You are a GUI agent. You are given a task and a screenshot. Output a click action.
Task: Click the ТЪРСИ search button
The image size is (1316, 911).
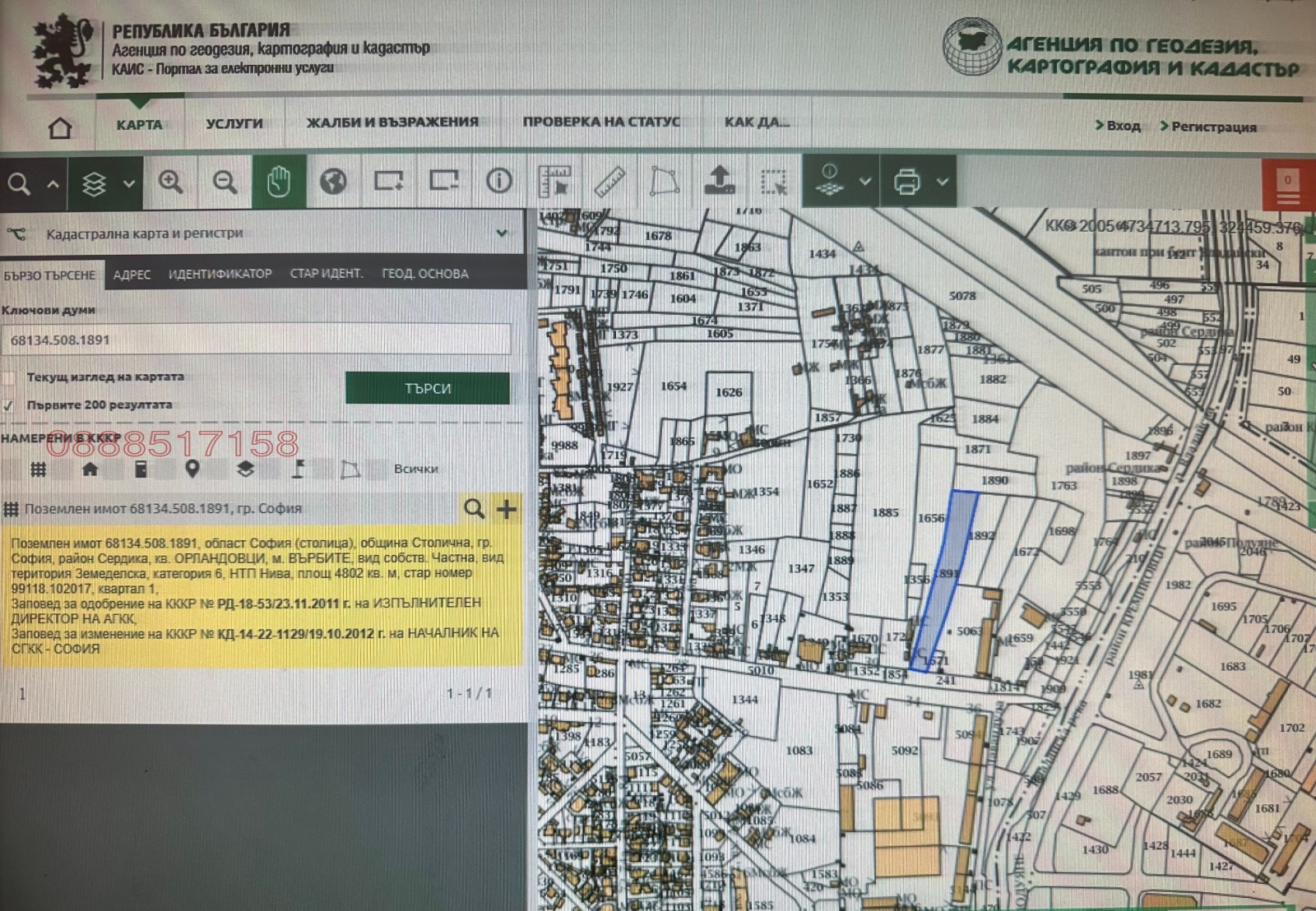pyautogui.click(x=429, y=389)
